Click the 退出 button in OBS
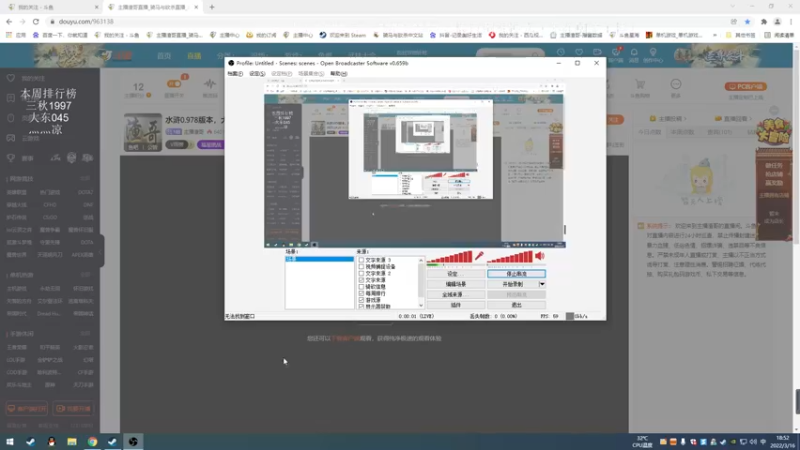The height and width of the screenshot is (450, 800). click(x=516, y=305)
